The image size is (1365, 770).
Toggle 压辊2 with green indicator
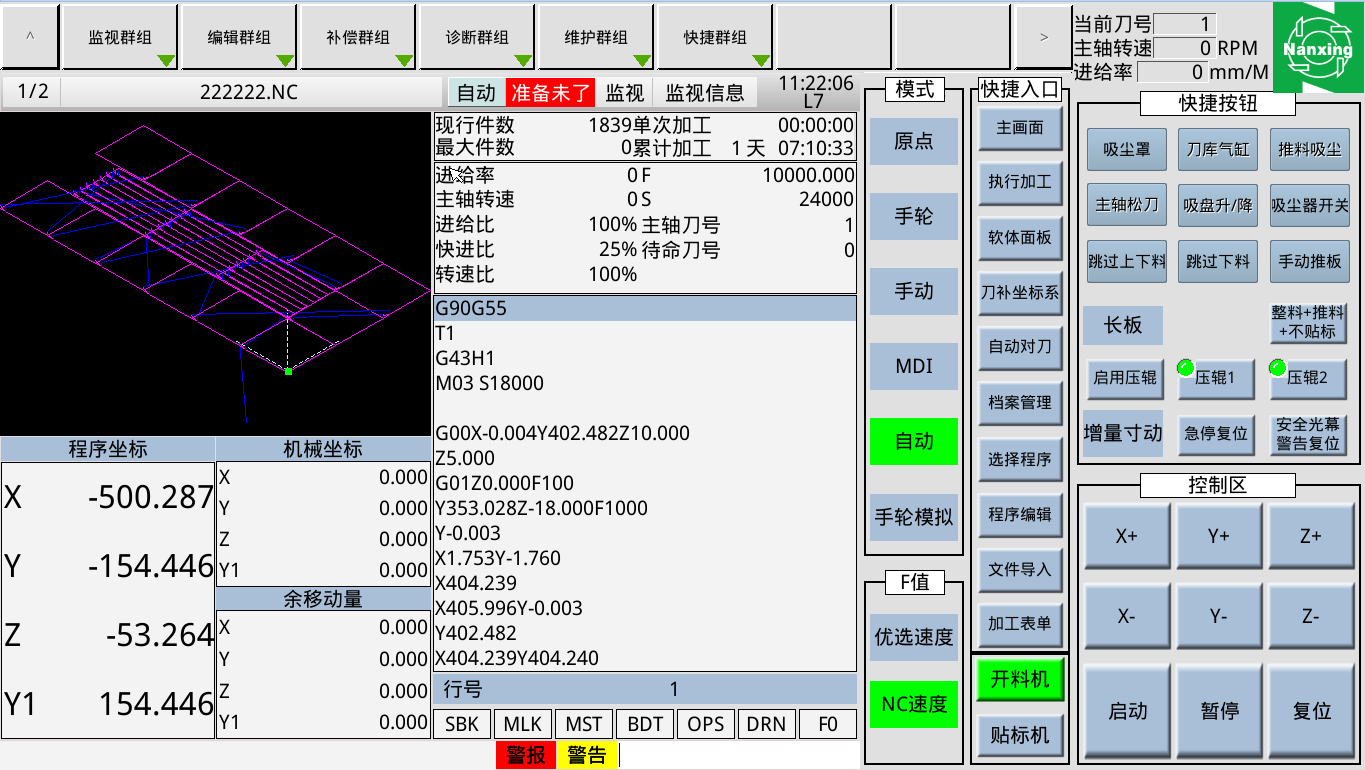point(1309,378)
